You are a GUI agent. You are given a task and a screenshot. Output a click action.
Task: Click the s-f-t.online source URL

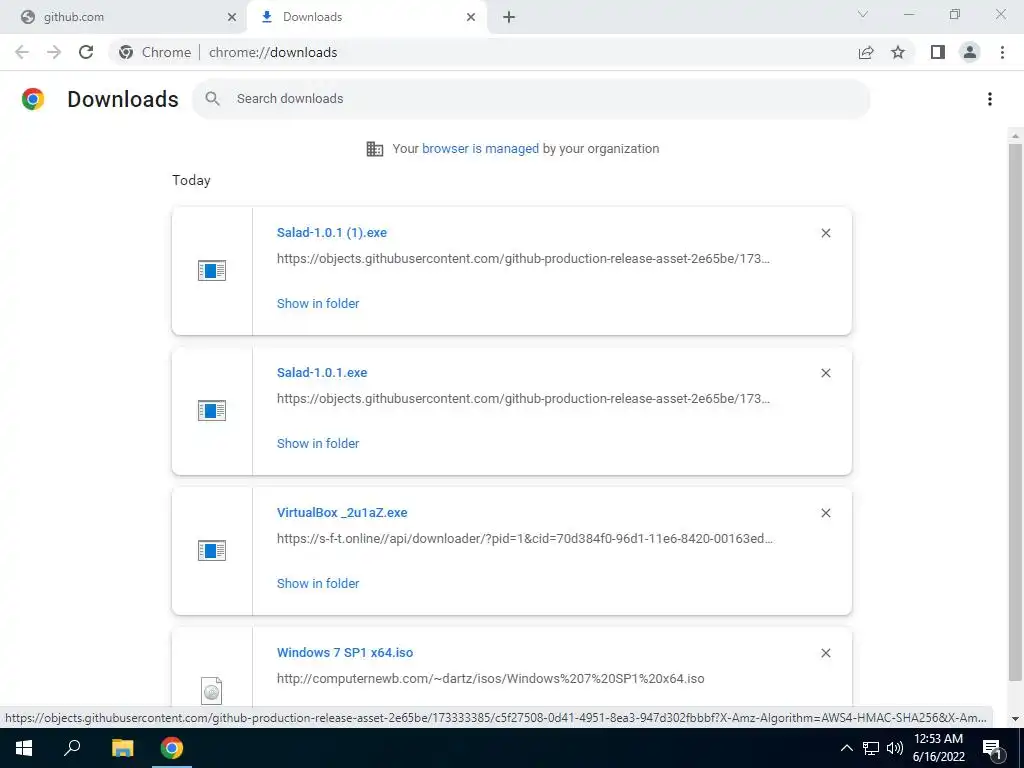(x=525, y=539)
